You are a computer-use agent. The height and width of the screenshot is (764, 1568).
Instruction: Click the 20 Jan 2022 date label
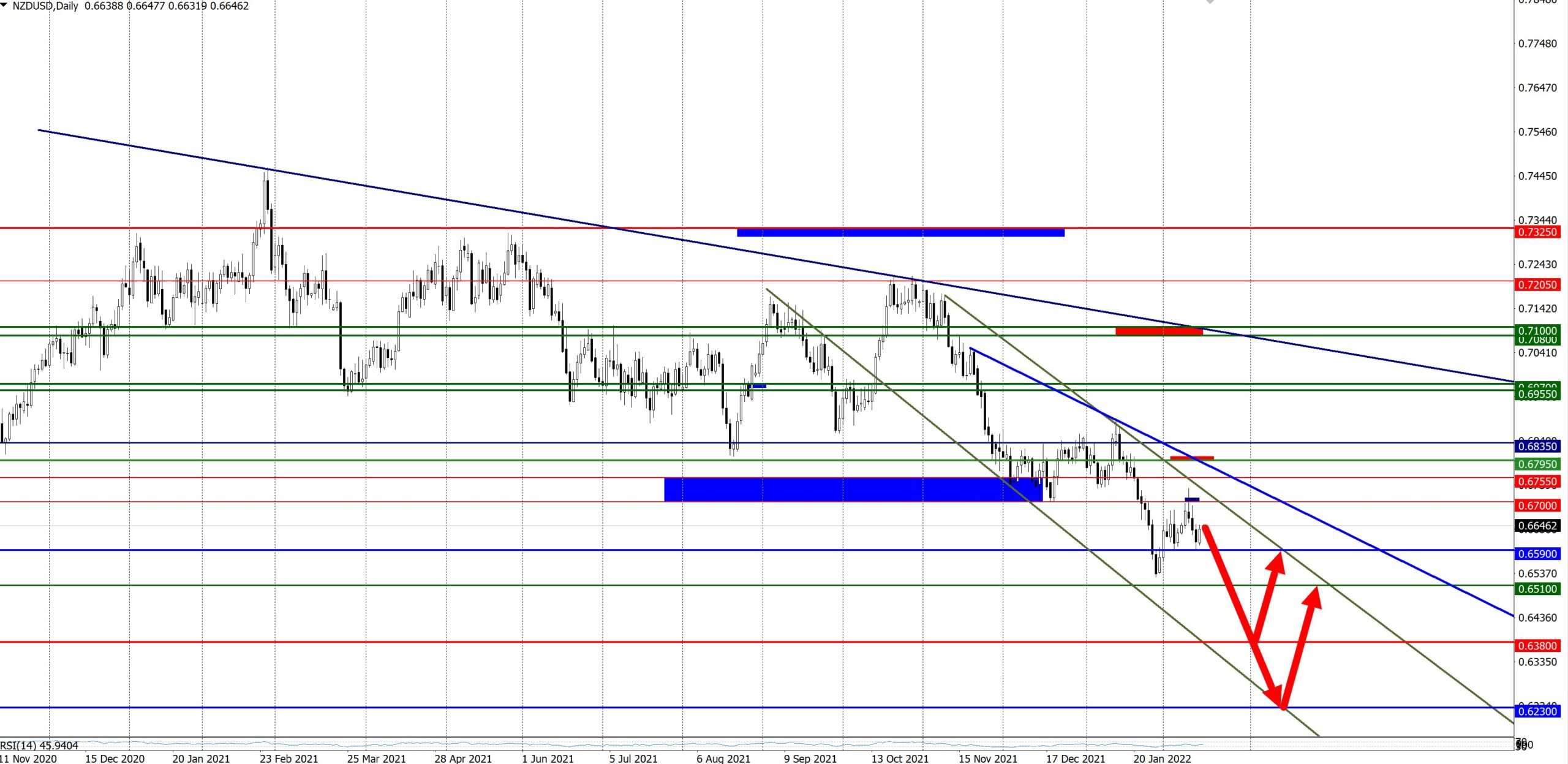[1162, 758]
